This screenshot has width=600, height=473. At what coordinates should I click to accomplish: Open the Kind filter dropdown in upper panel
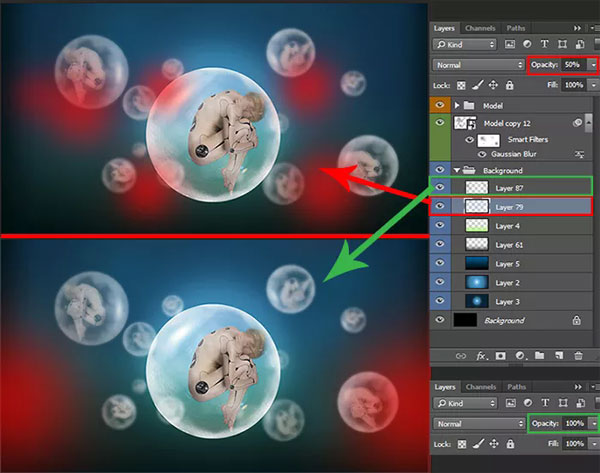coord(465,44)
